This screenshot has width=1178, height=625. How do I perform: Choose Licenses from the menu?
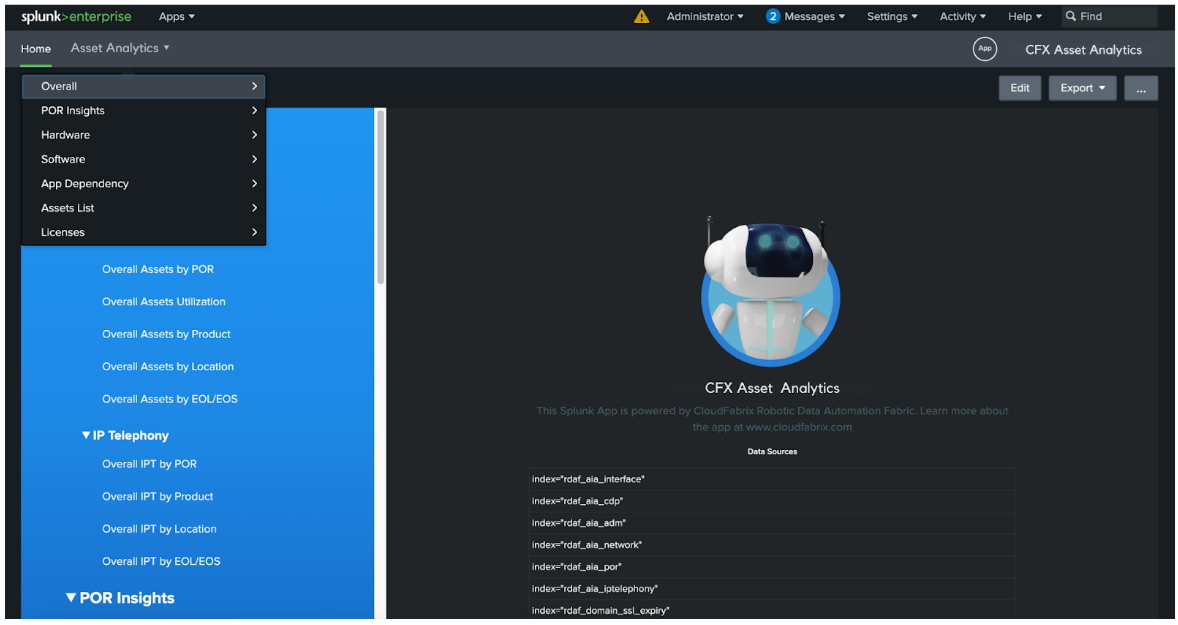[x=63, y=232]
